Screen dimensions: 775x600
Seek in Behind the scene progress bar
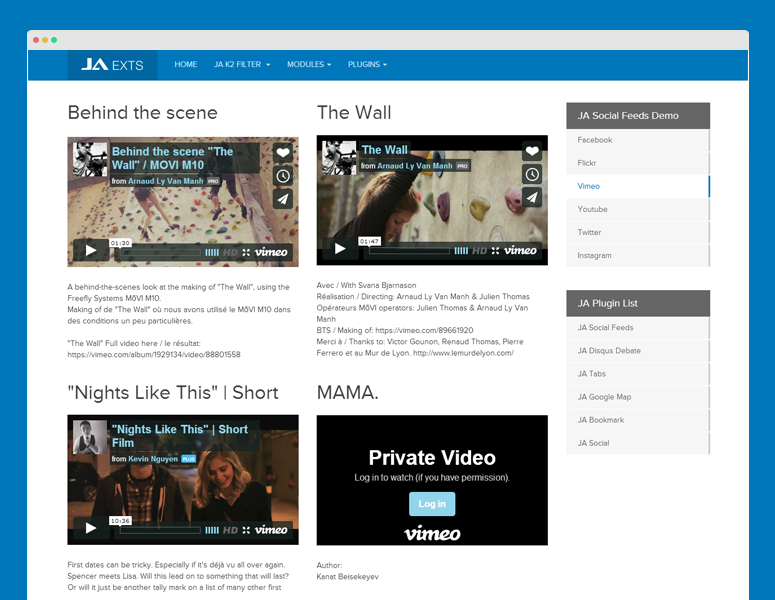(161, 253)
